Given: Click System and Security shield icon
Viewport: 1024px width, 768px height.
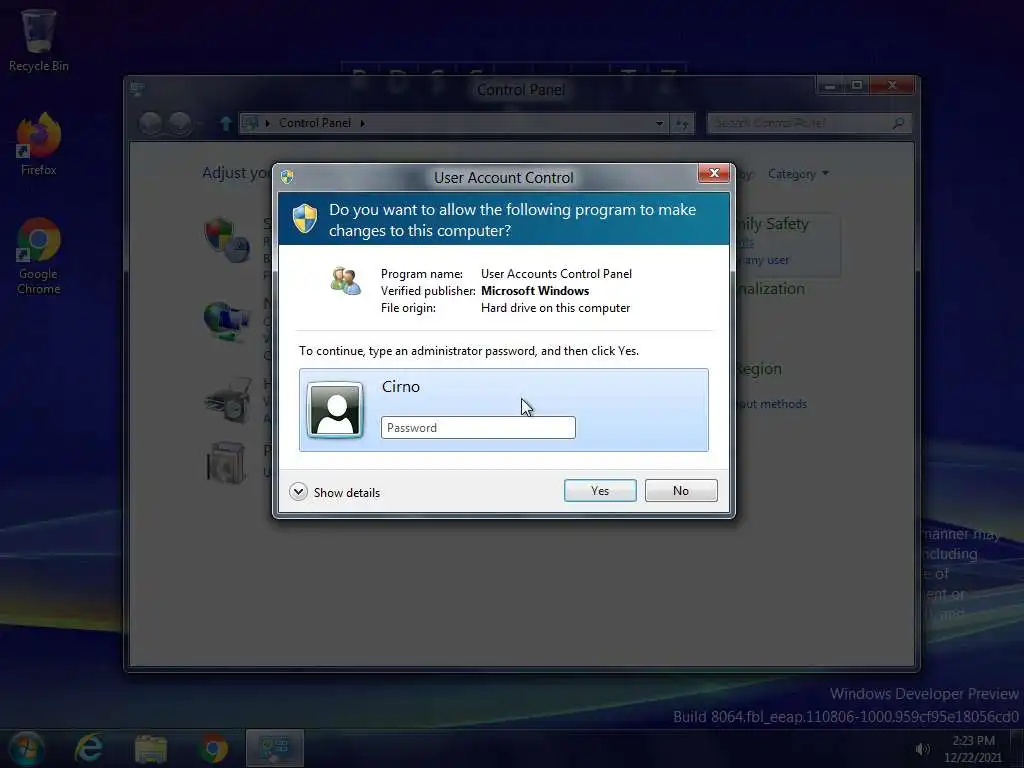Looking at the screenshot, I should click(226, 240).
